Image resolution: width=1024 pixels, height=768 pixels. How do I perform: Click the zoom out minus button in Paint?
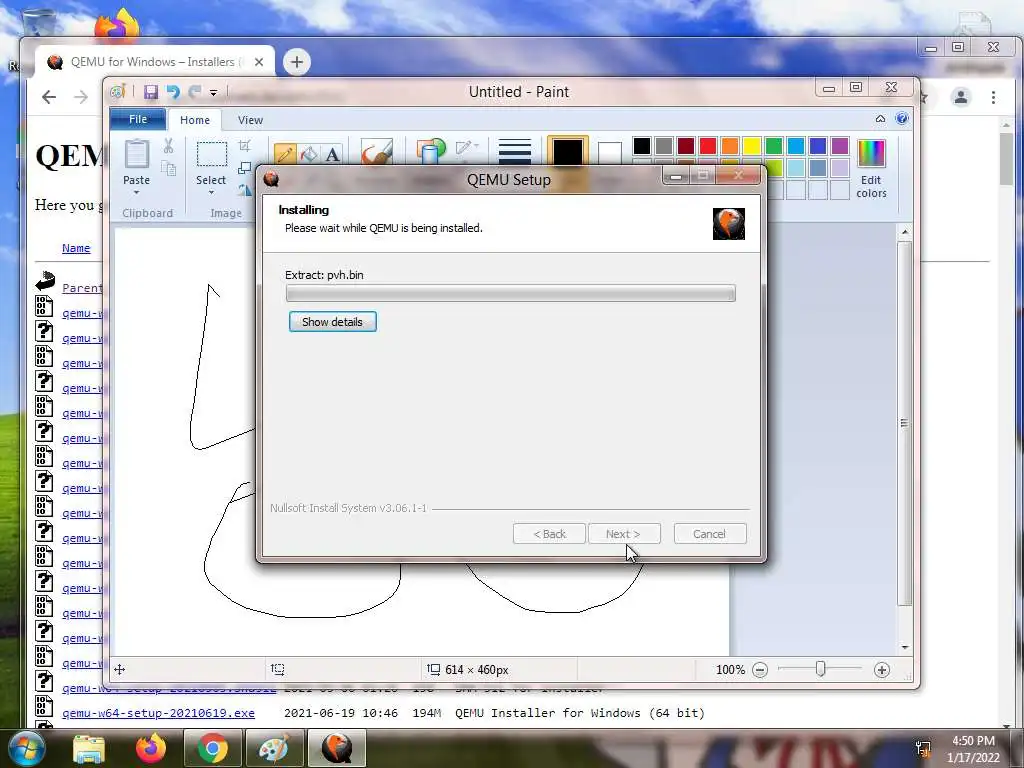(760, 670)
